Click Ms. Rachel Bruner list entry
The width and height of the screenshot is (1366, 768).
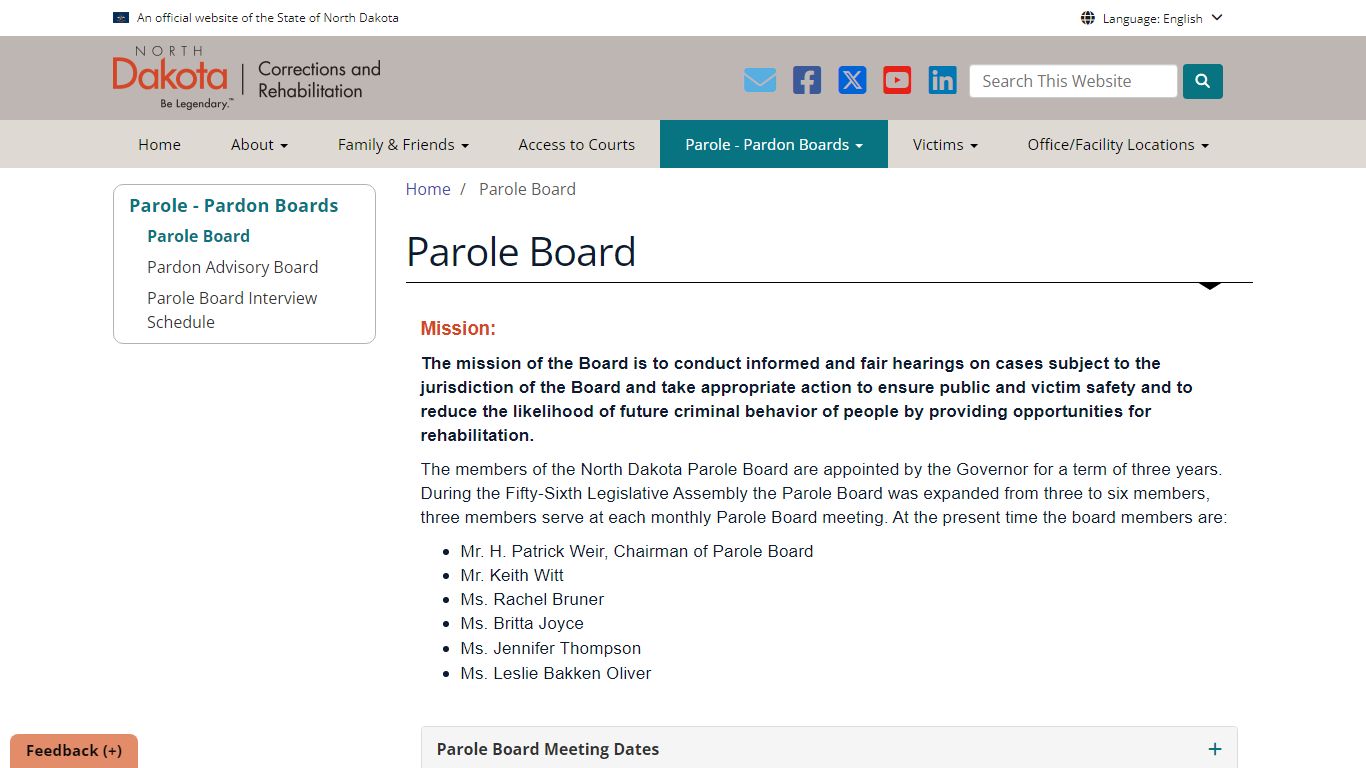[x=532, y=599]
